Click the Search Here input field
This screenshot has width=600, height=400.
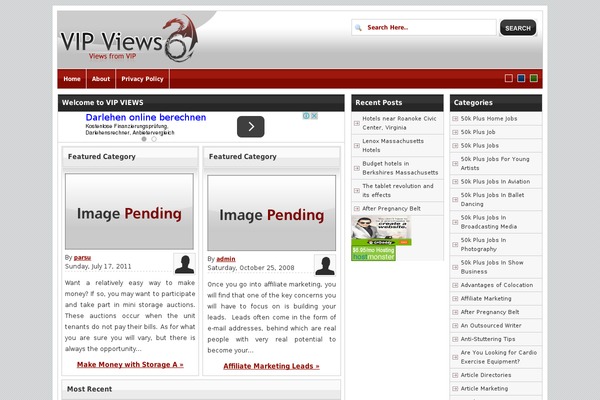pyautogui.click(x=424, y=28)
